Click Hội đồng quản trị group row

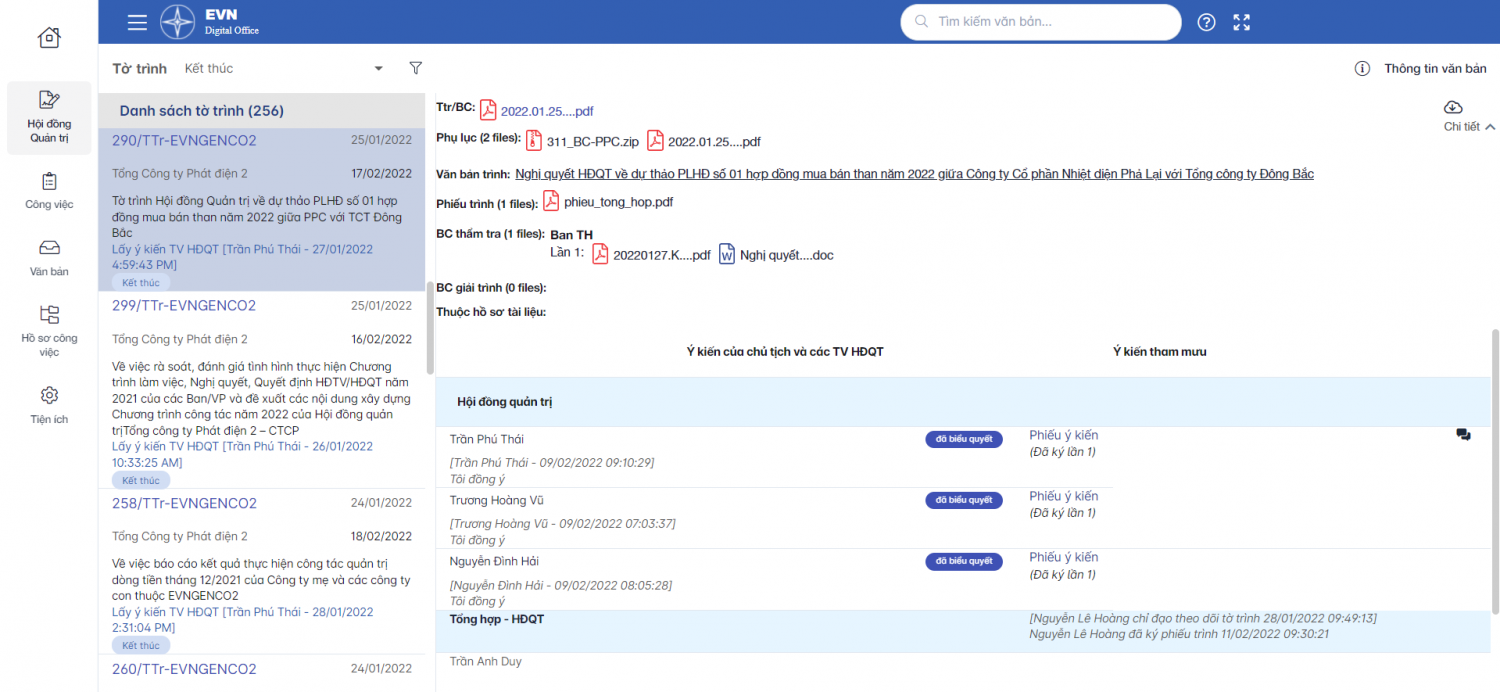click(x=963, y=402)
